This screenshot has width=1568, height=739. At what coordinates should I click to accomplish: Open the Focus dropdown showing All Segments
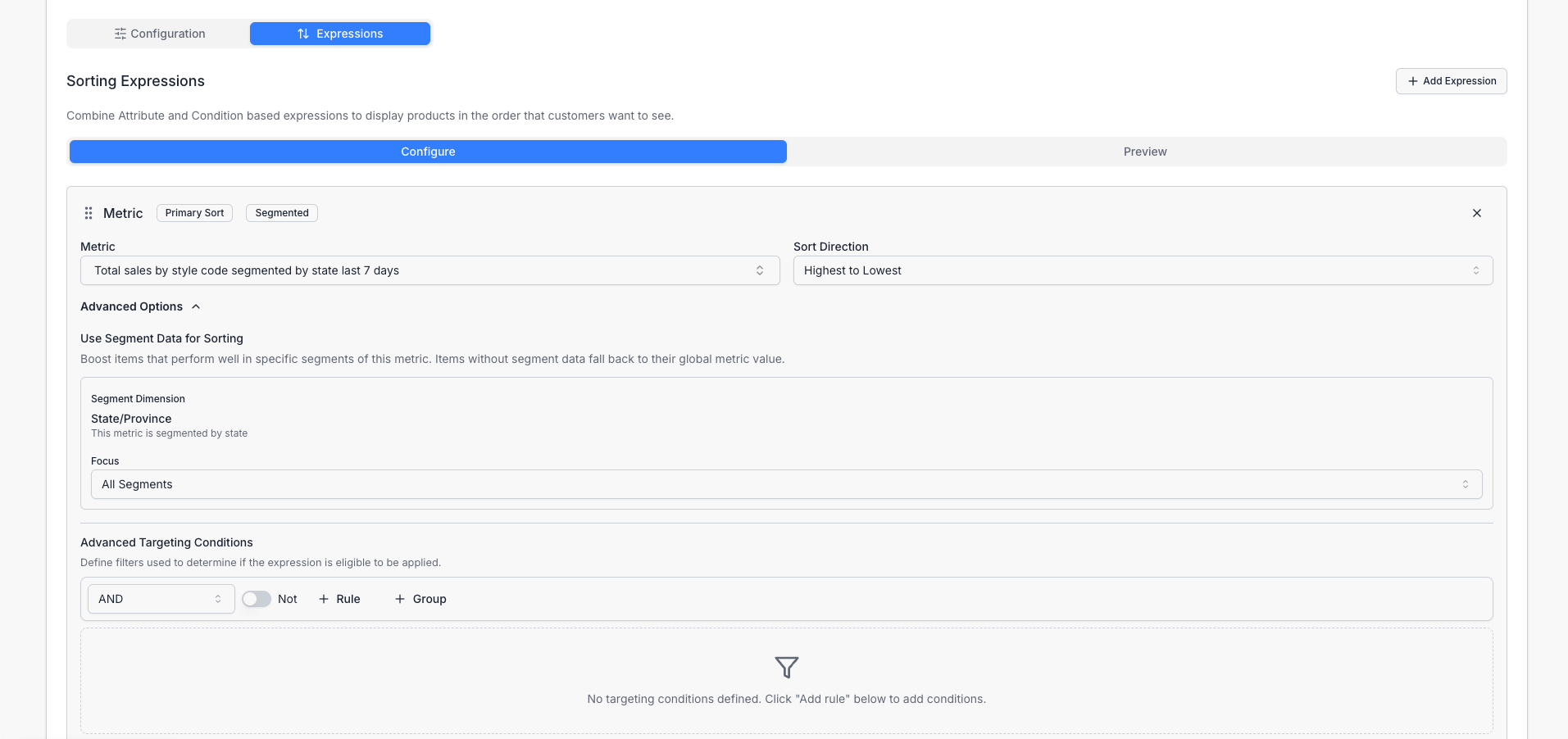[x=784, y=484]
